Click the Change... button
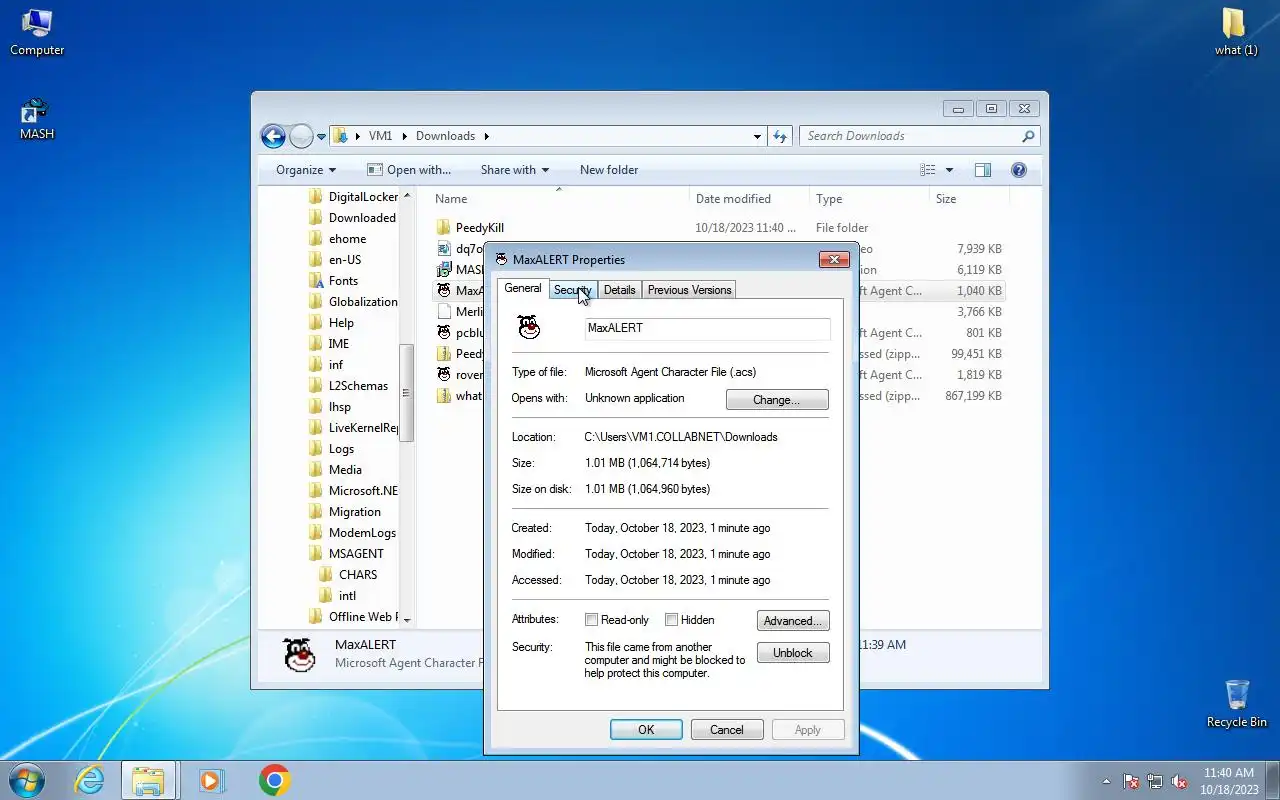This screenshot has height=800, width=1280. coord(777,399)
